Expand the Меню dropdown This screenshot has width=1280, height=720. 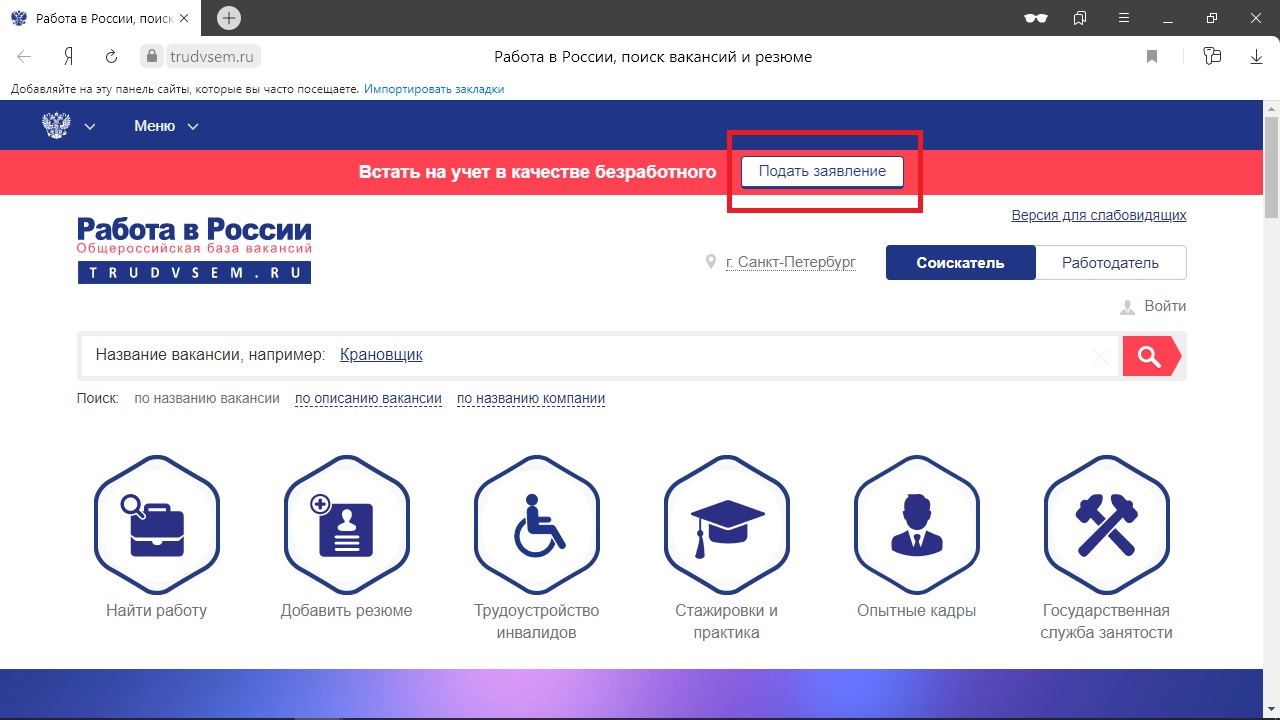166,126
